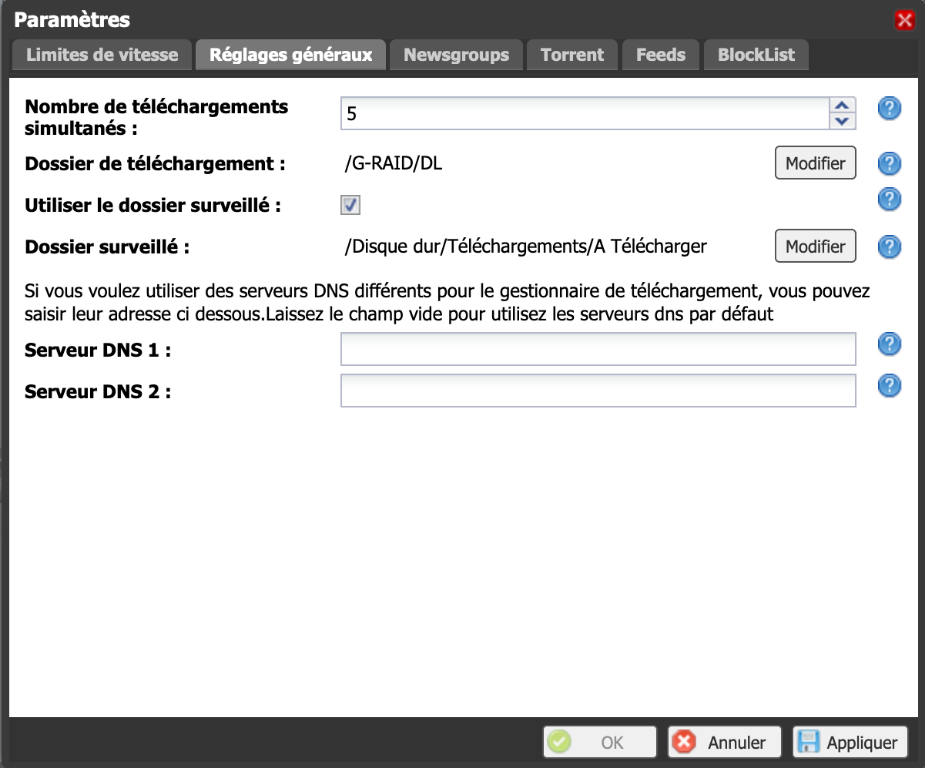
Task: Open the BlockList tab
Action: point(755,55)
